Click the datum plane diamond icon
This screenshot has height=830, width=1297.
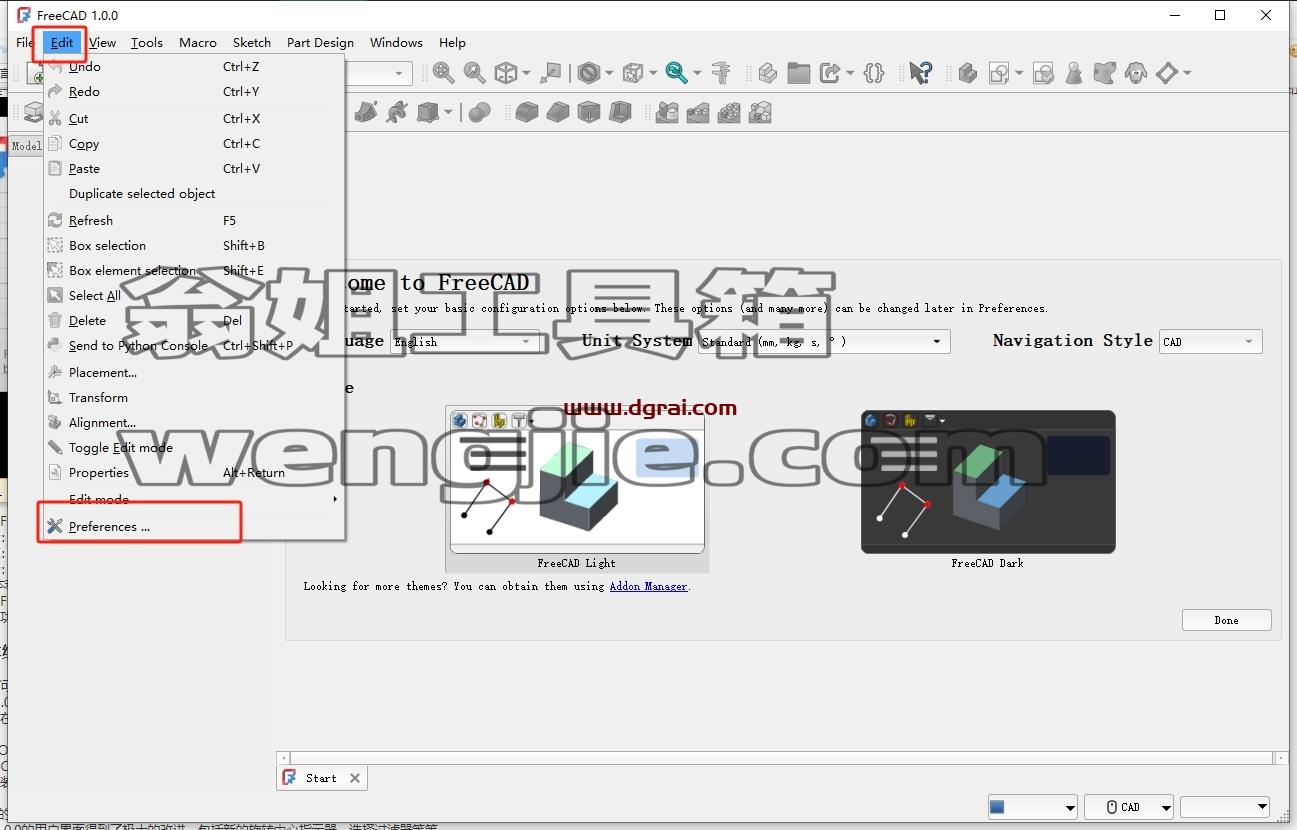click(x=1167, y=73)
